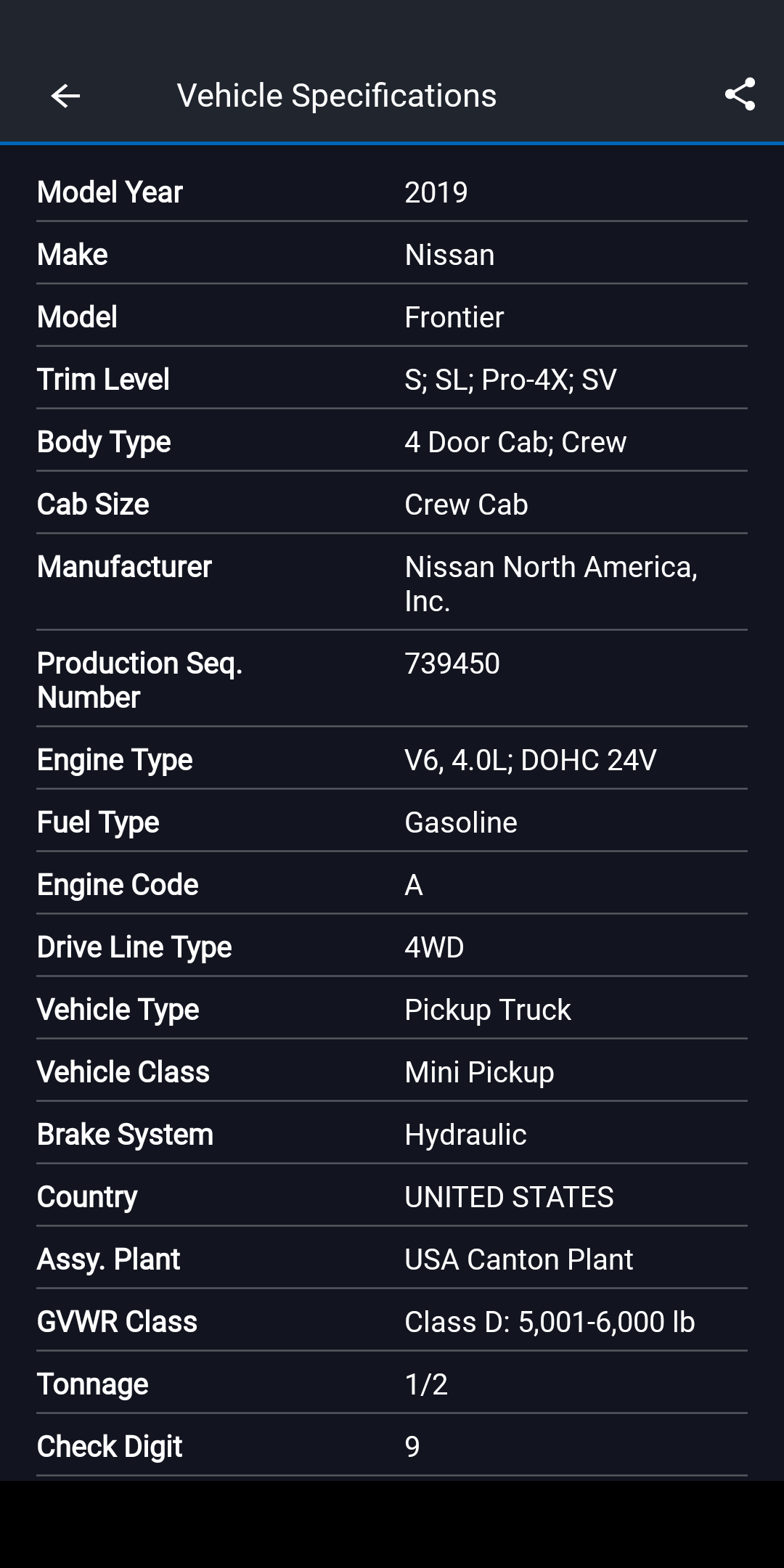Select the Drive Line Type row
This screenshot has width=784, height=1568.
tap(392, 946)
